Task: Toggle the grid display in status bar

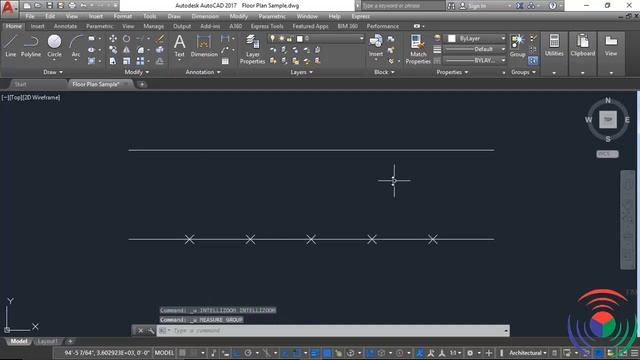Action: 183,353
